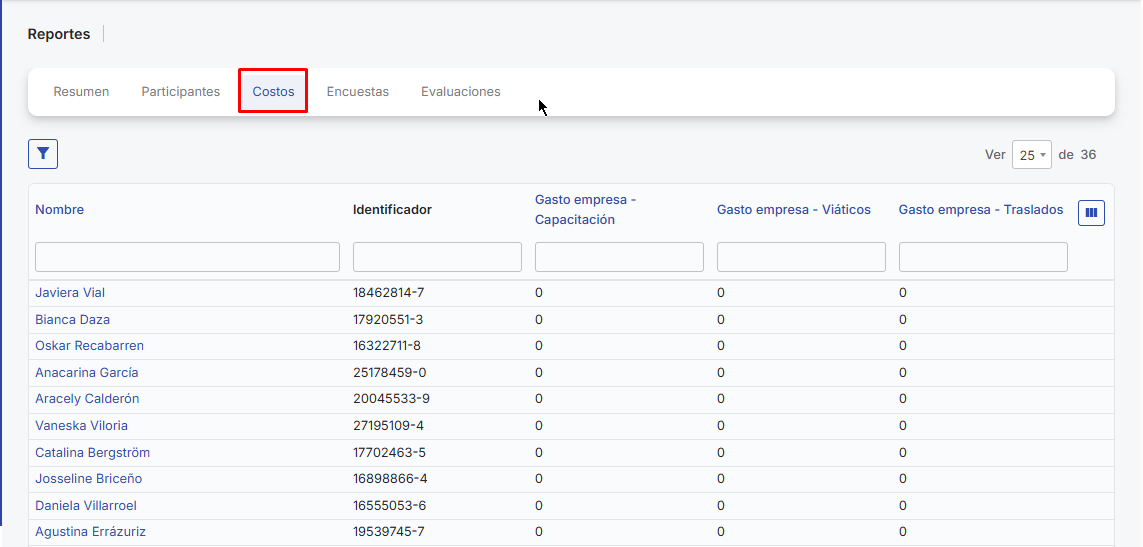Focus the Capacitación column filter field
The height and width of the screenshot is (547, 1143).
click(x=619, y=257)
